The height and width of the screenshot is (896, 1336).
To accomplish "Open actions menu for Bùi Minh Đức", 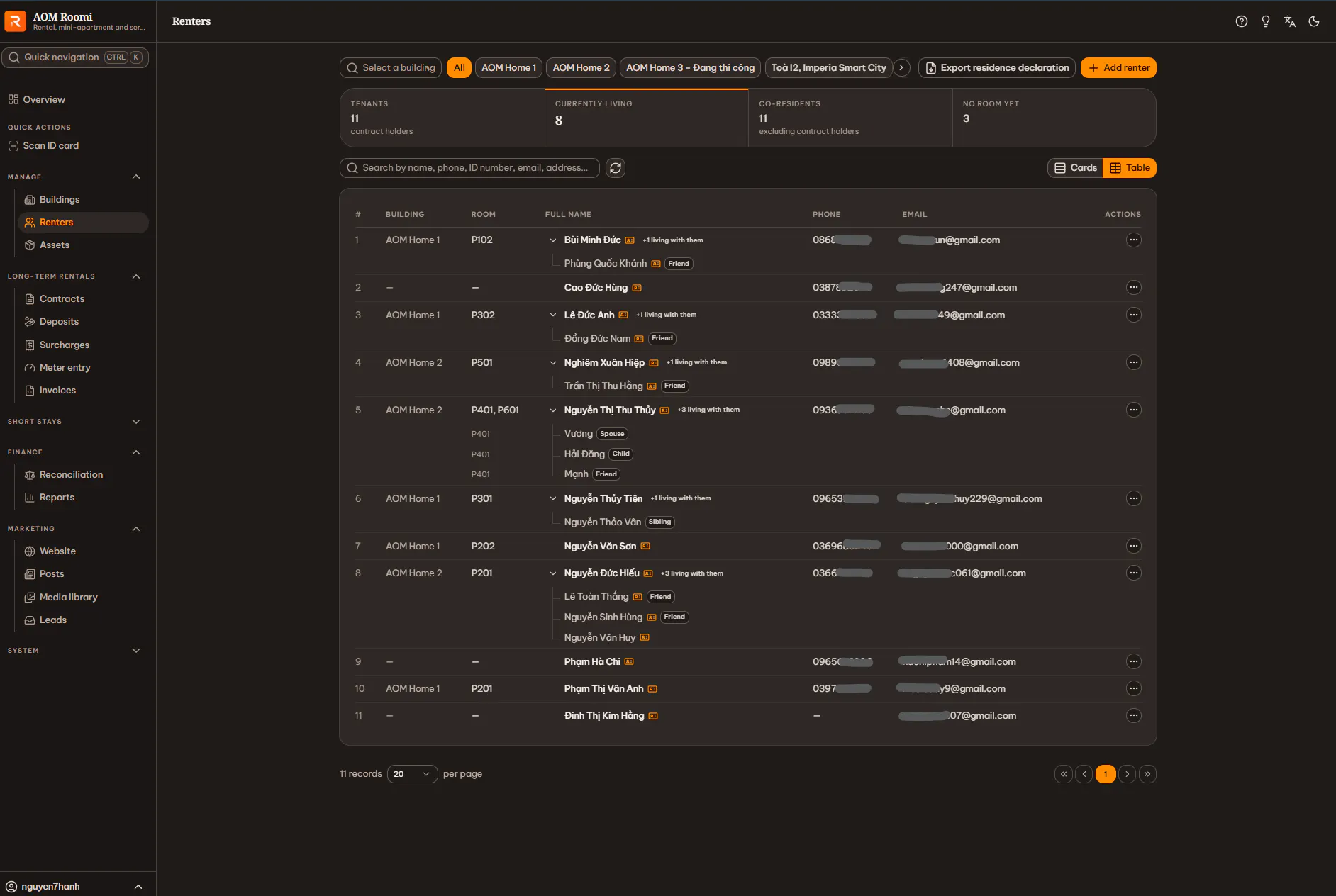I will click(x=1133, y=240).
